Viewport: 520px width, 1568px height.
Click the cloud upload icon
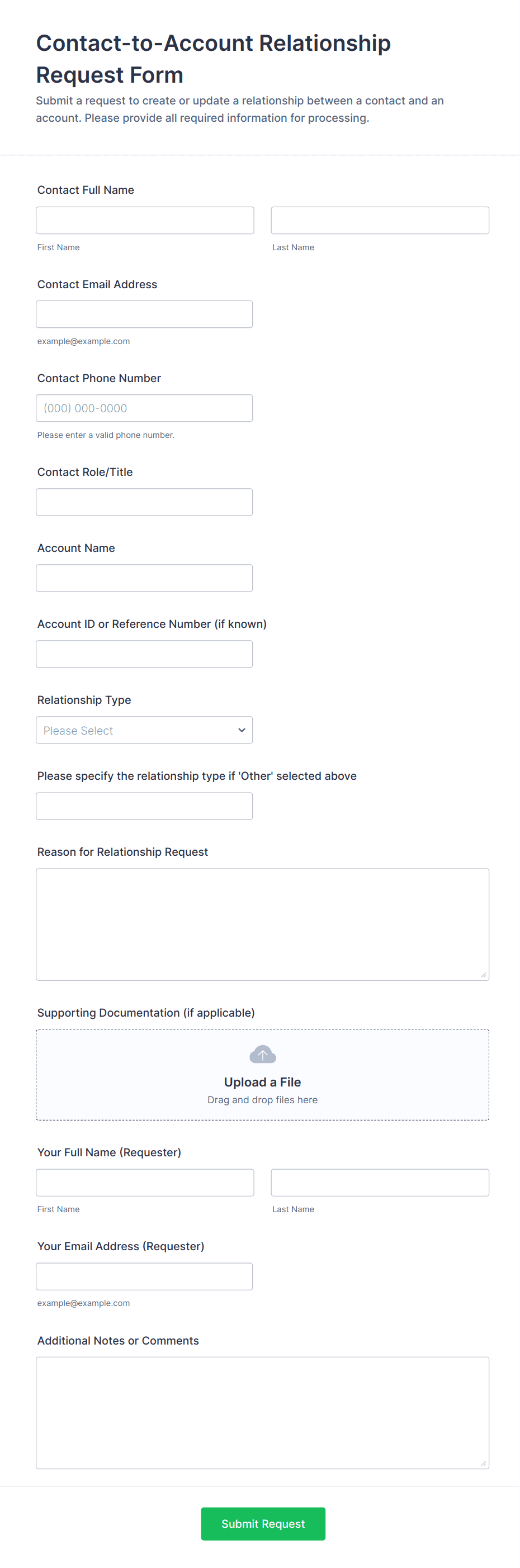pos(262,1054)
